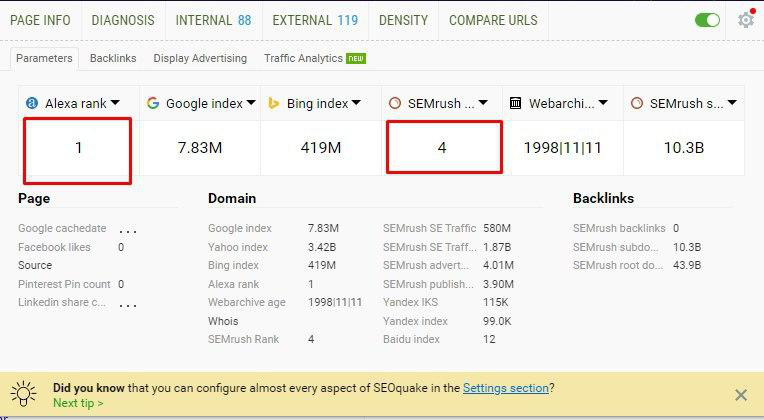
Task: Click the Yahoo index value 3.42B
Action: point(322,247)
